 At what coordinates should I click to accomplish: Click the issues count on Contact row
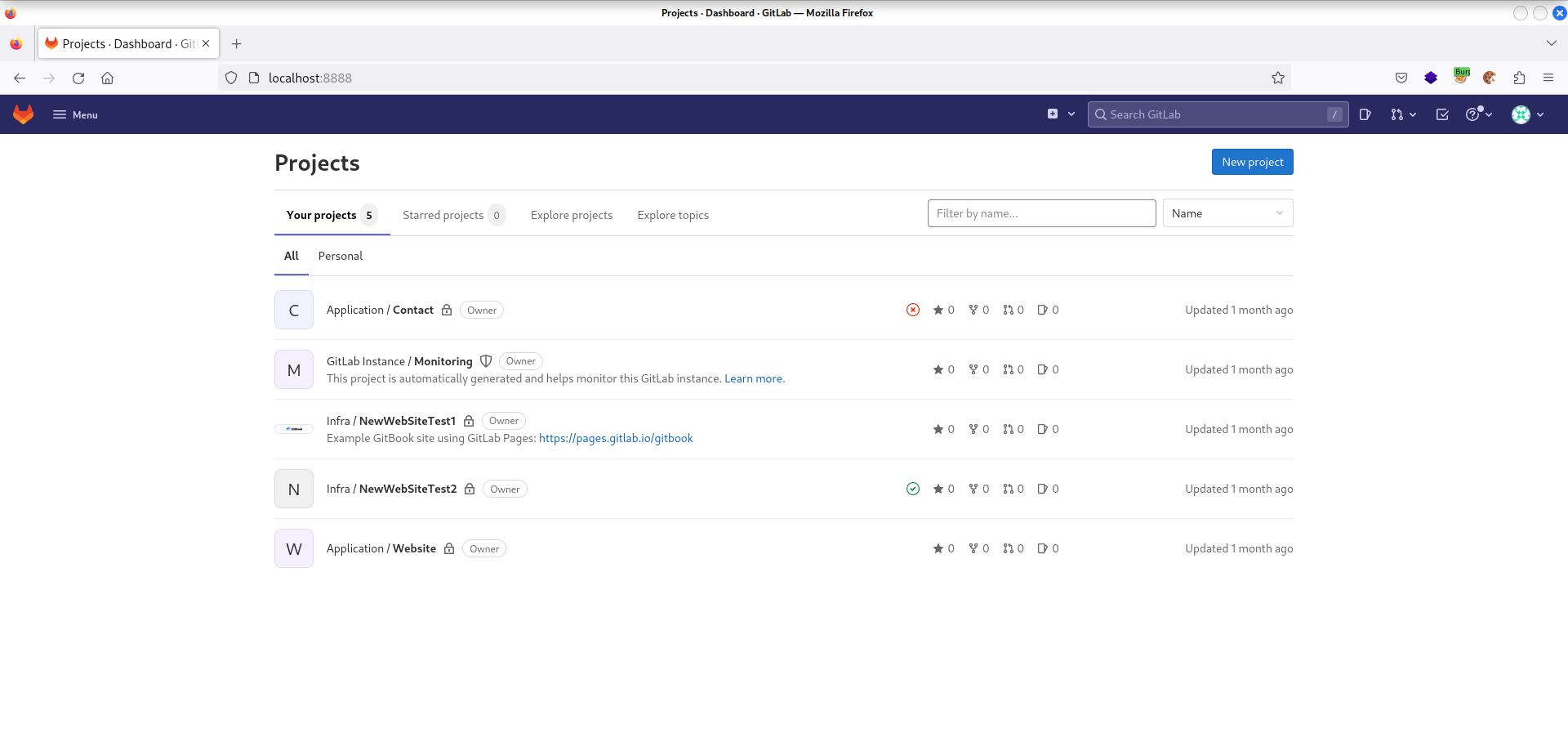pos(1048,310)
